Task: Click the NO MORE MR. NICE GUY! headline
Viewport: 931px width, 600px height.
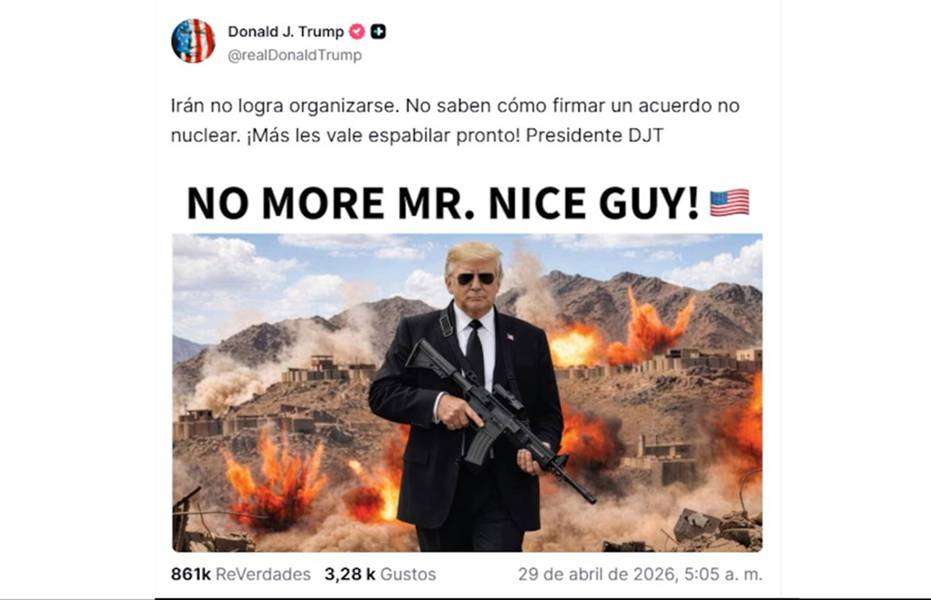Action: coord(443,204)
